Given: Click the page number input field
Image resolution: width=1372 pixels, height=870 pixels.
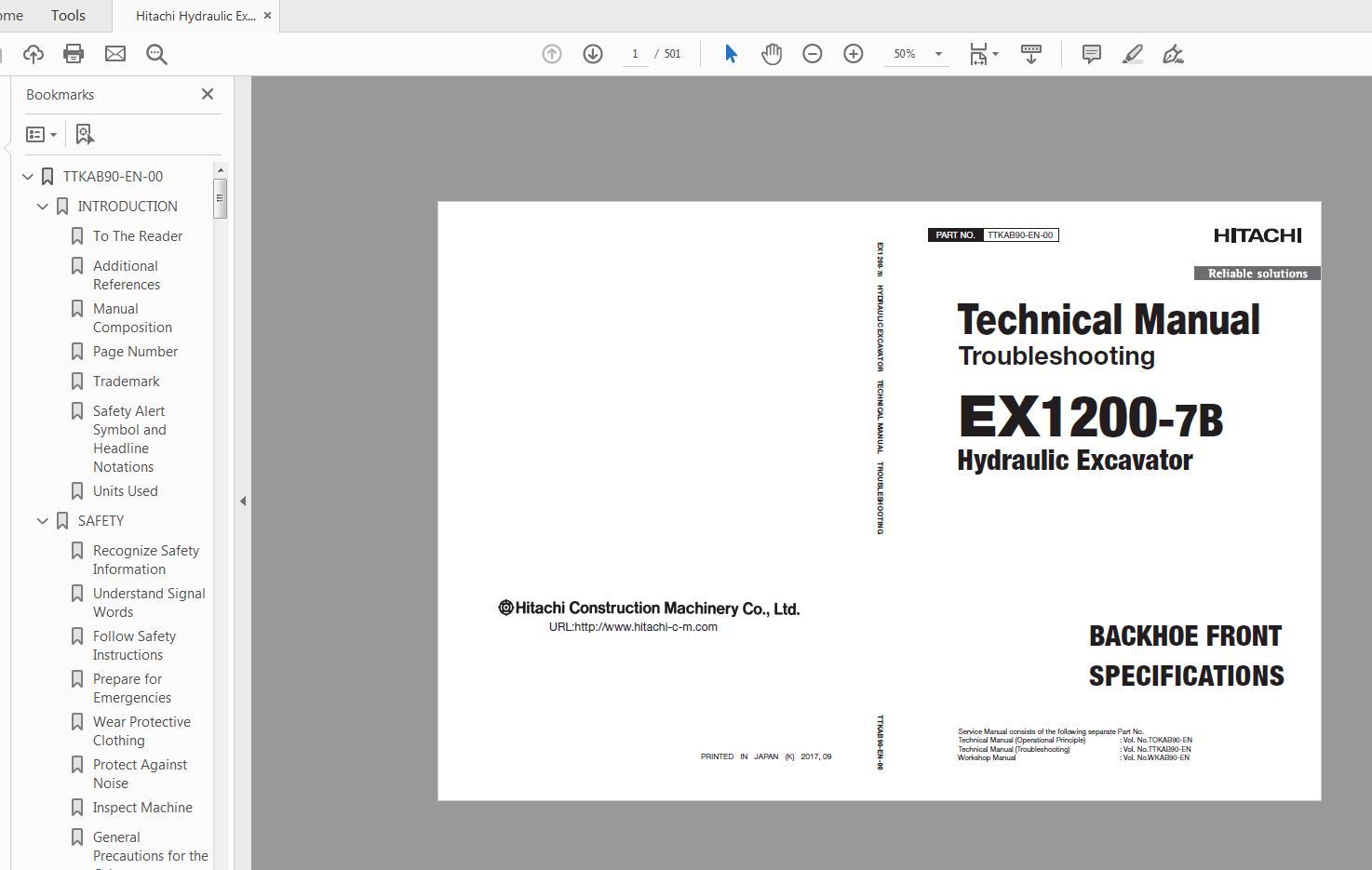Looking at the screenshot, I should click(635, 54).
